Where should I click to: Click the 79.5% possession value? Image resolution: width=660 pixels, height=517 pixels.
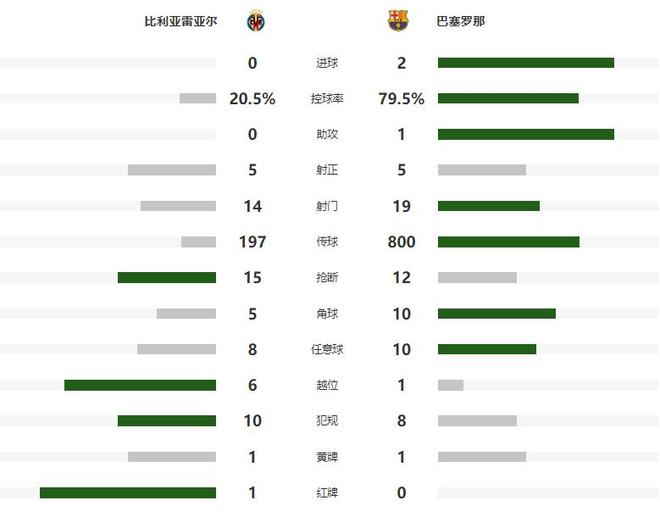pos(401,99)
